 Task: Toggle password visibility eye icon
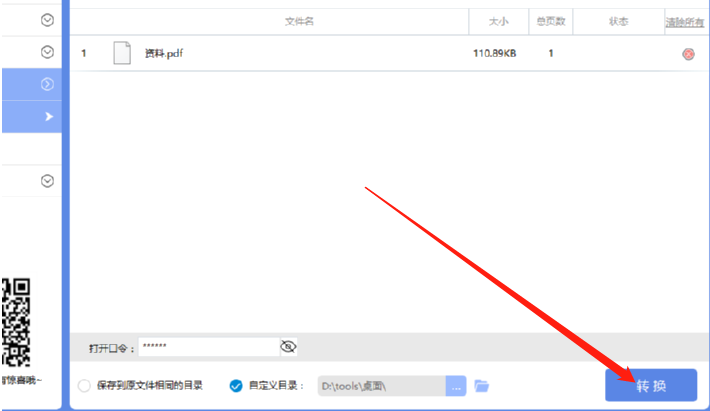[x=288, y=347]
